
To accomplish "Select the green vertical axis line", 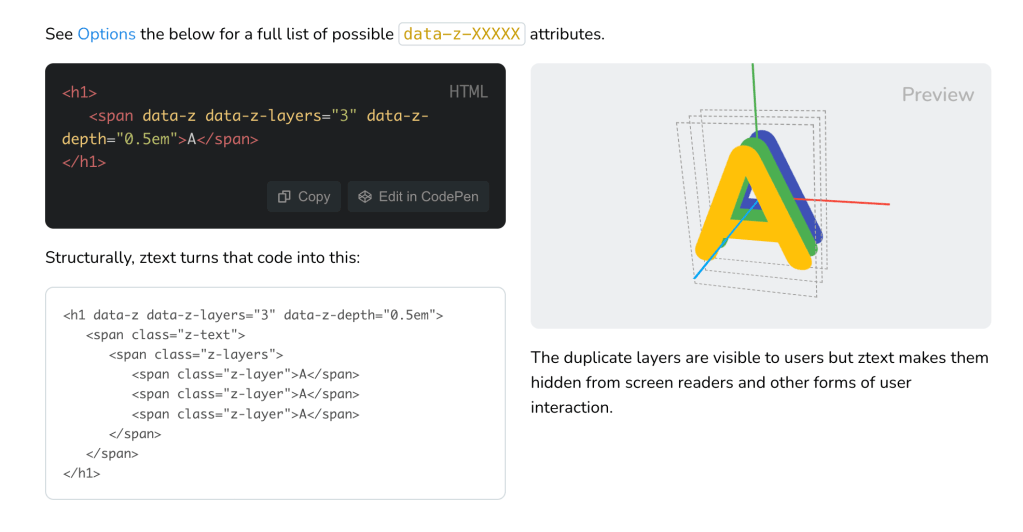I will [x=755, y=95].
